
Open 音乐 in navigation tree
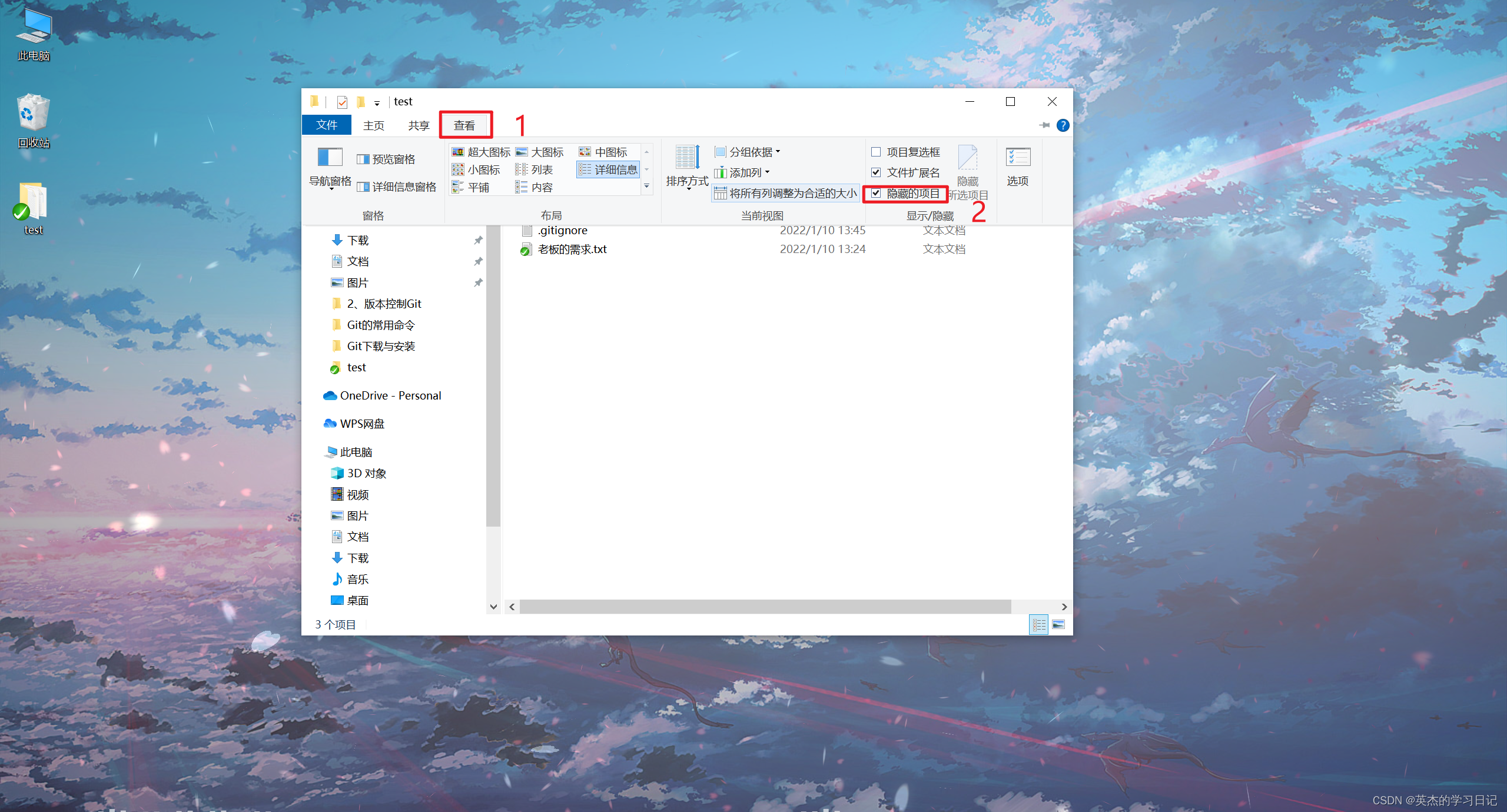[x=350, y=579]
